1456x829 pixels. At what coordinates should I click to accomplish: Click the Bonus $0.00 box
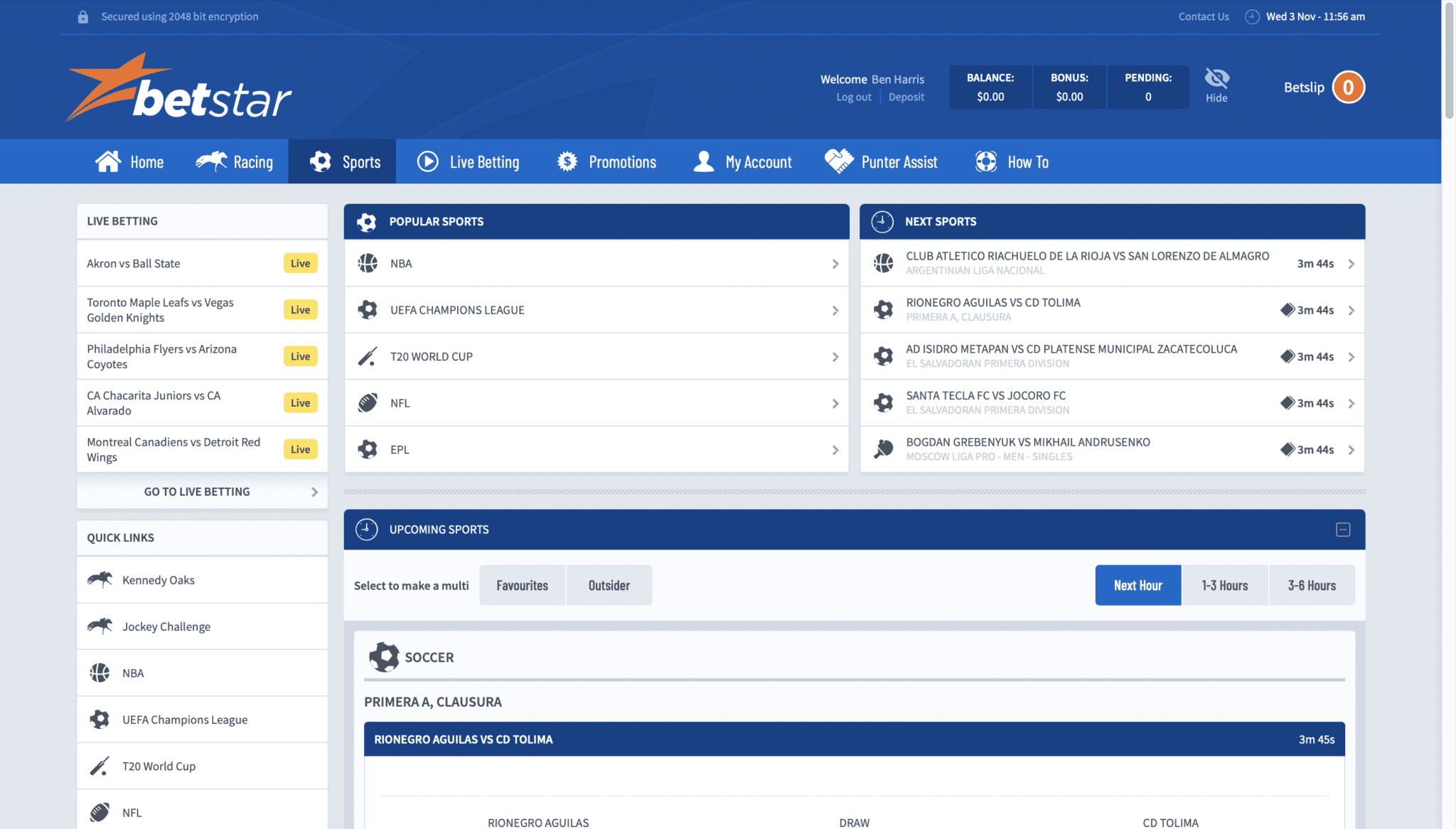click(x=1069, y=87)
